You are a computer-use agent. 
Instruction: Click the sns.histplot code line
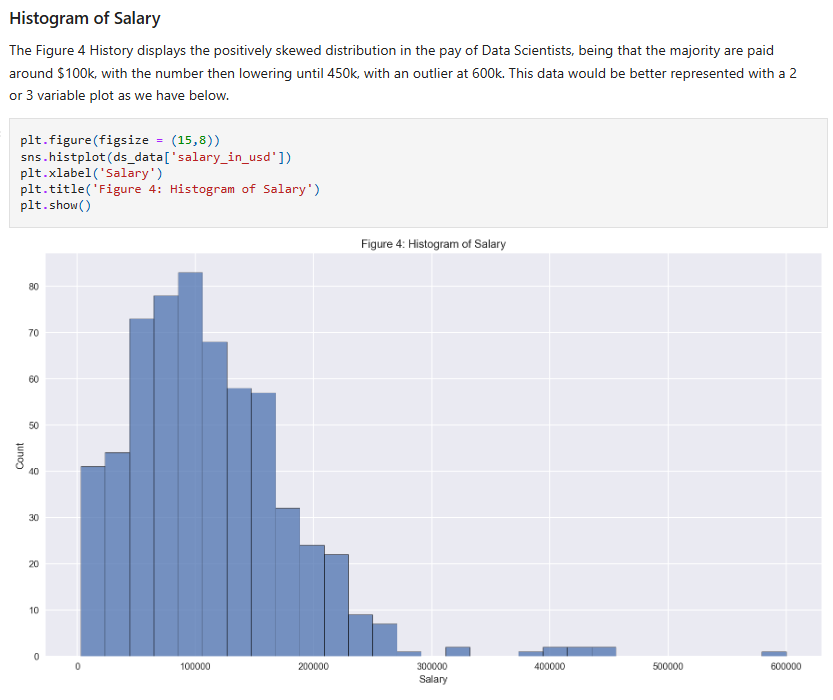tap(156, 157)
